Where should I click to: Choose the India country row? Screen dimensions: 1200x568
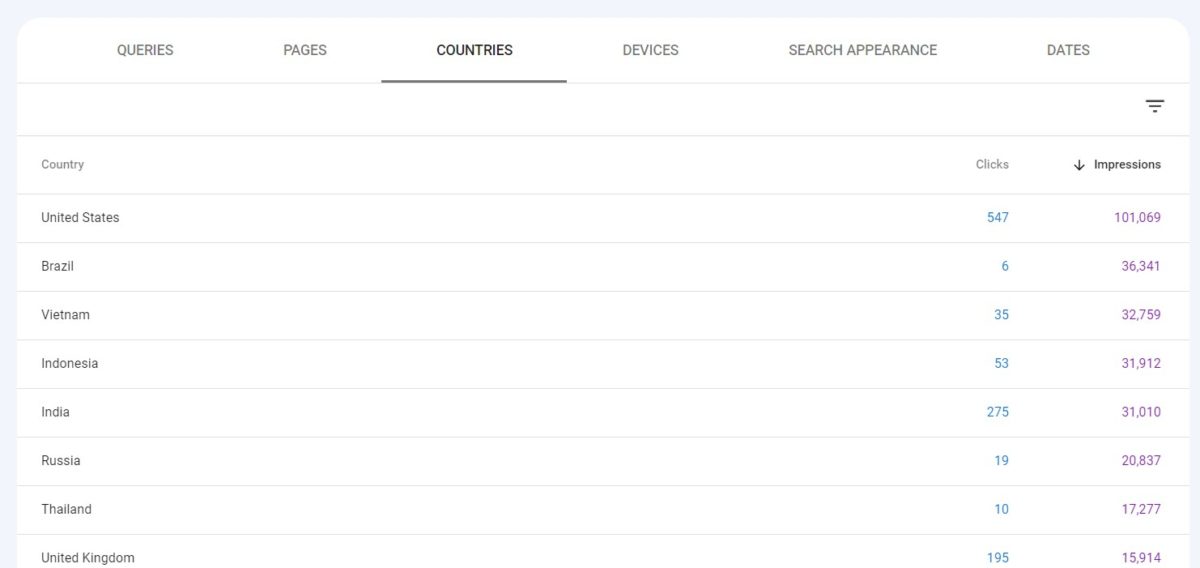pyautogui.click(x=55, y=412)
